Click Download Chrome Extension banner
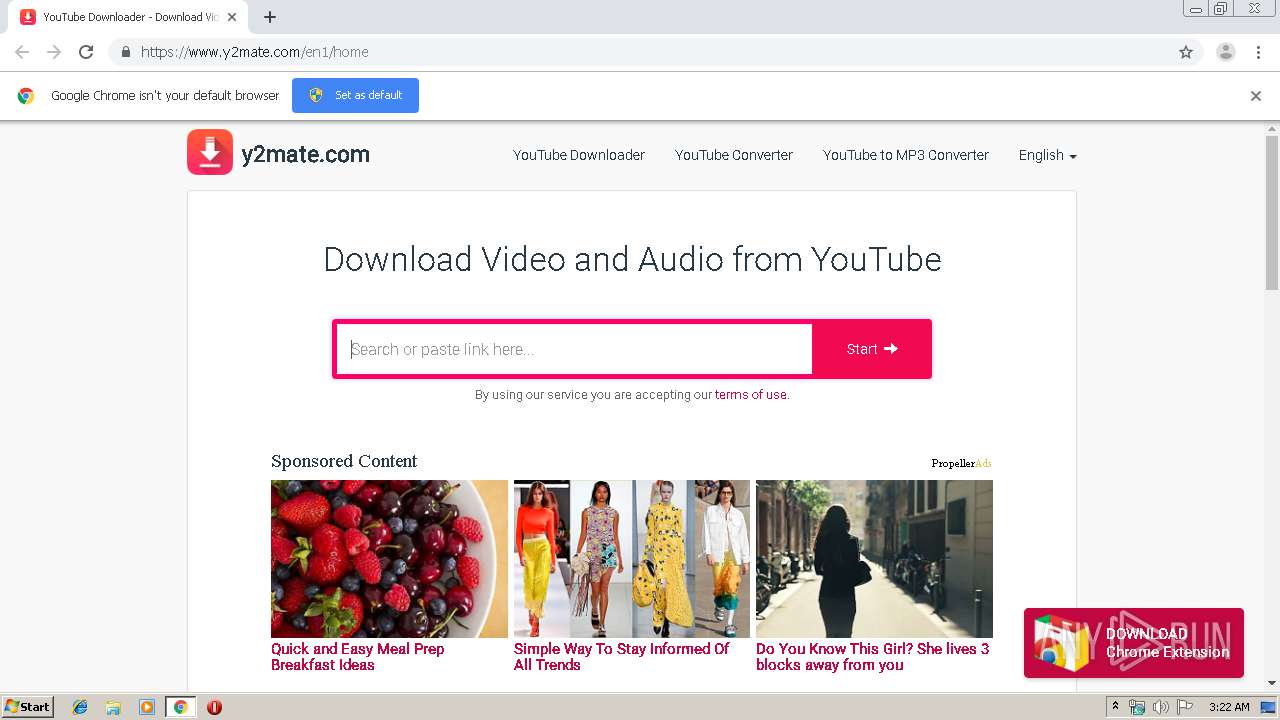 pyautogui.click(x=1134, y=643)
